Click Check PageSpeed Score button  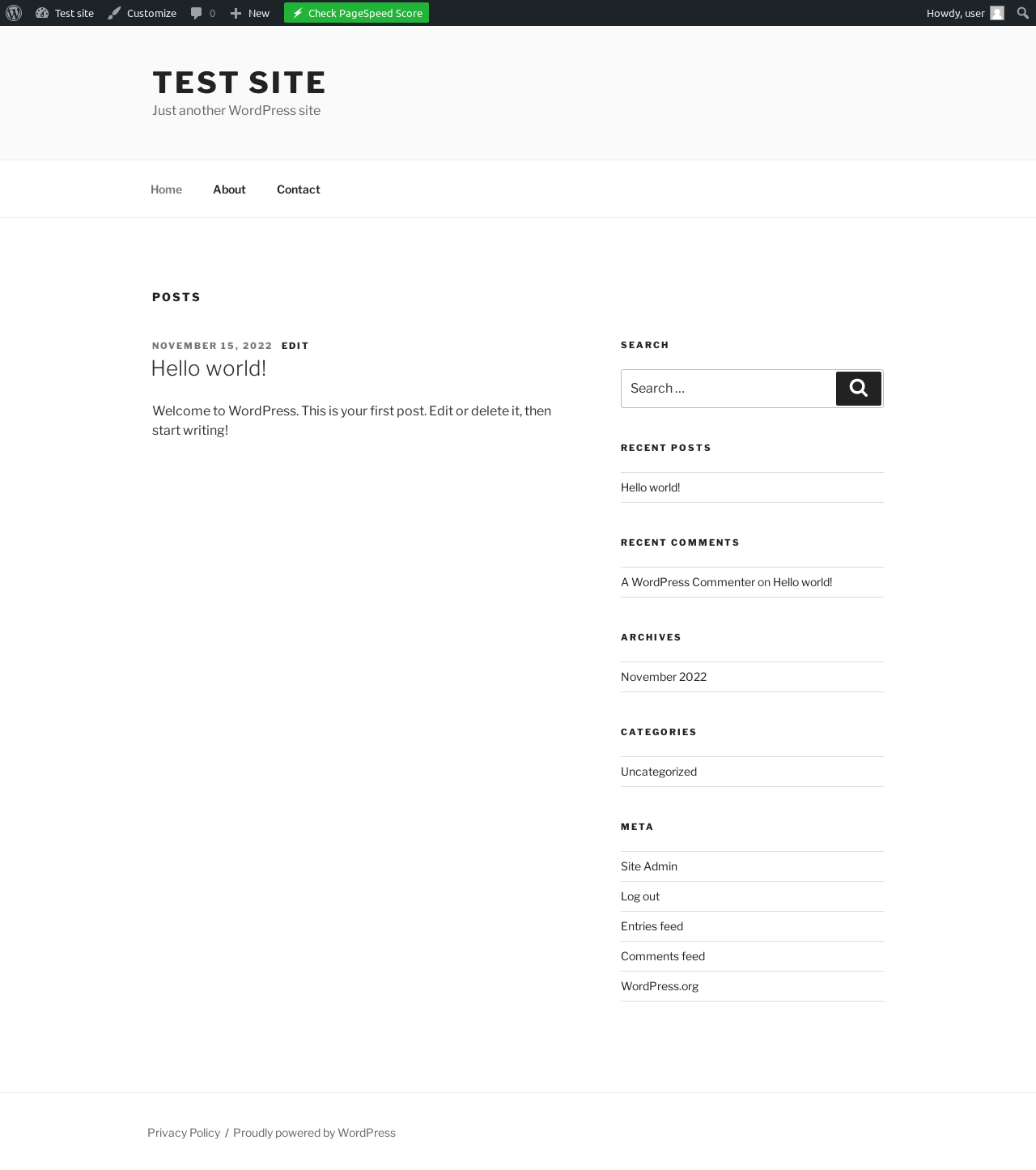[356, 13]
